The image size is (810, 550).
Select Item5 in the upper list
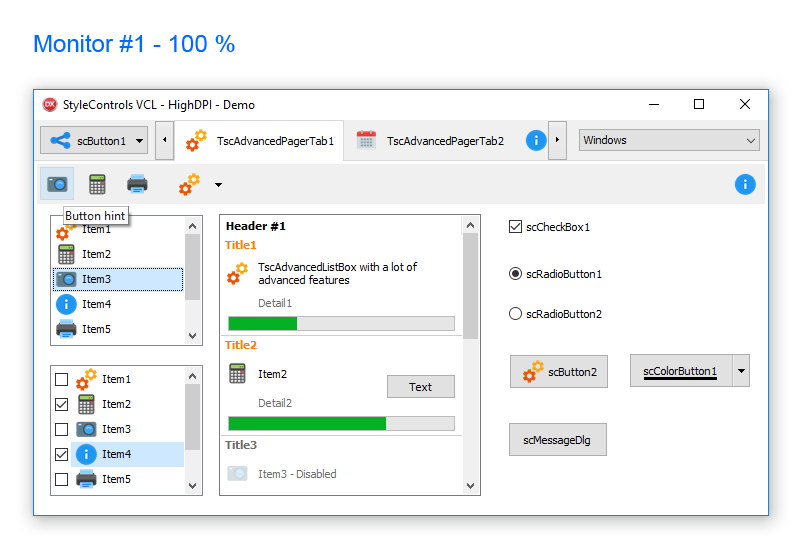click(118, 329)
